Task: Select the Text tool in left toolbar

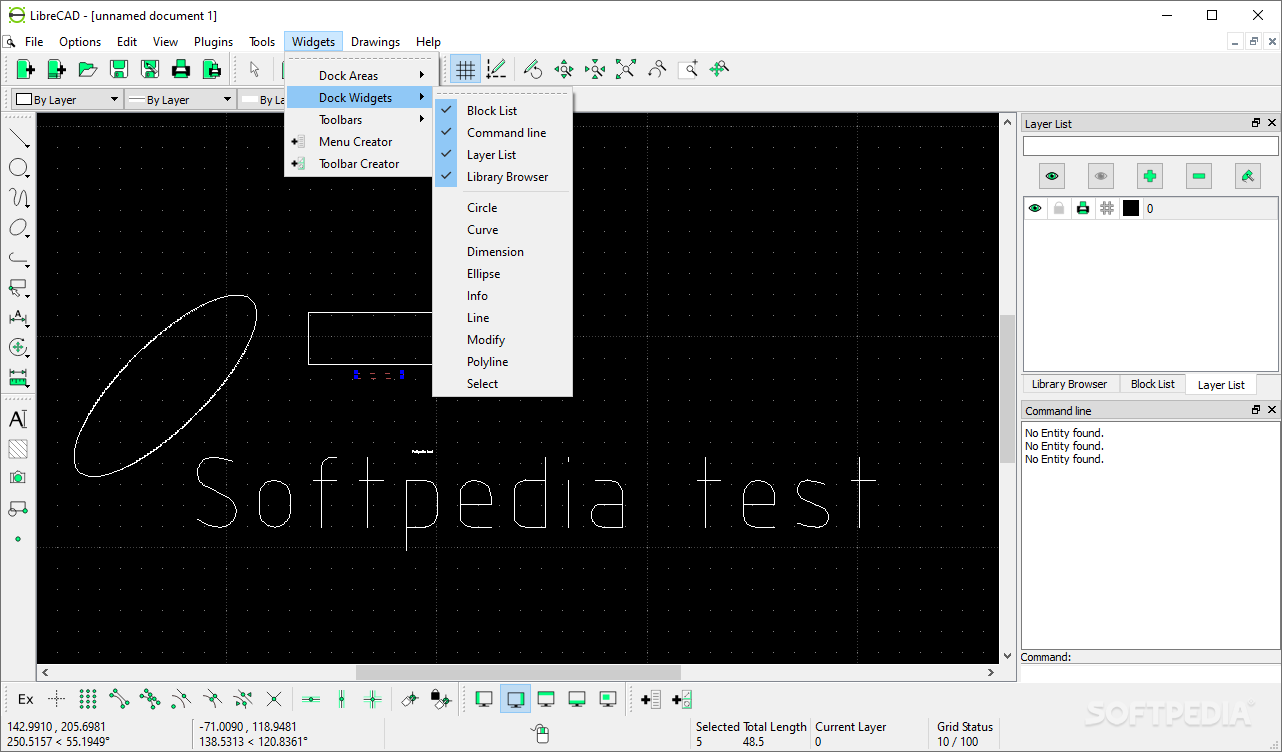Action: (x=18, y=419)
